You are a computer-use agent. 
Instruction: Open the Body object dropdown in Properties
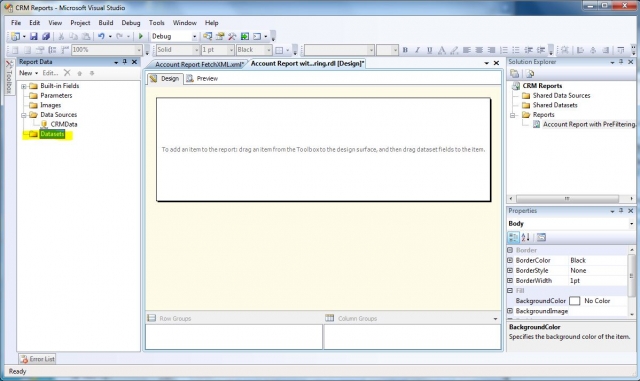point(631,223)
